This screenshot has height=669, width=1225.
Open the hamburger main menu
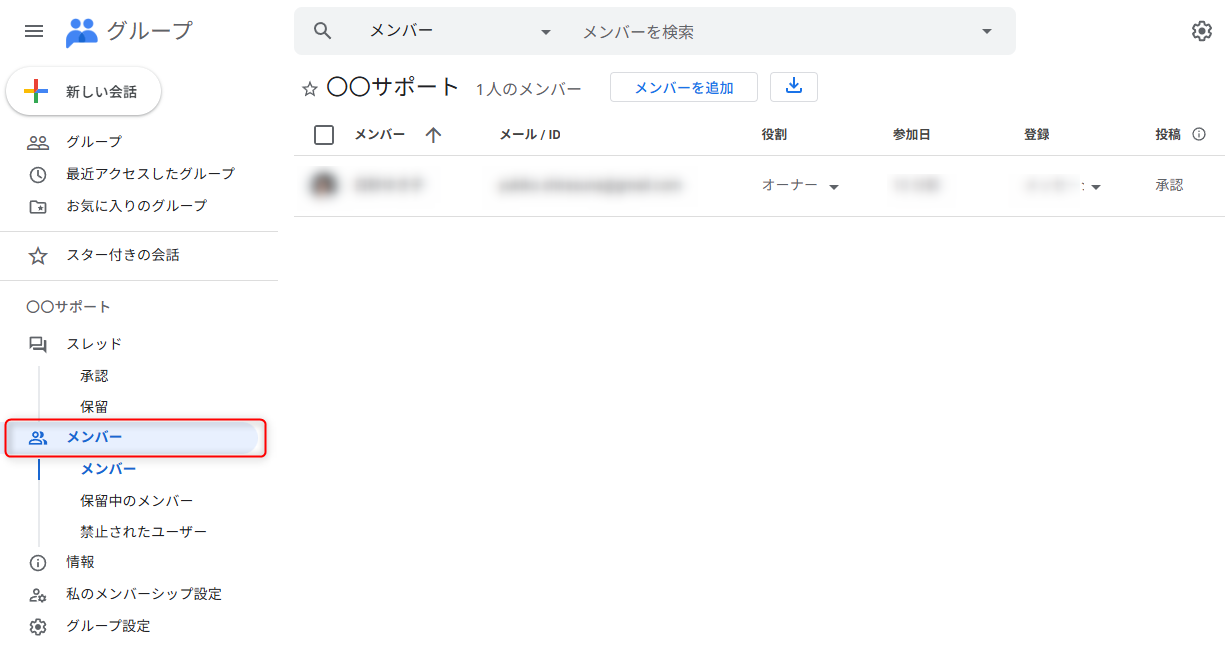tap(34, 31)
